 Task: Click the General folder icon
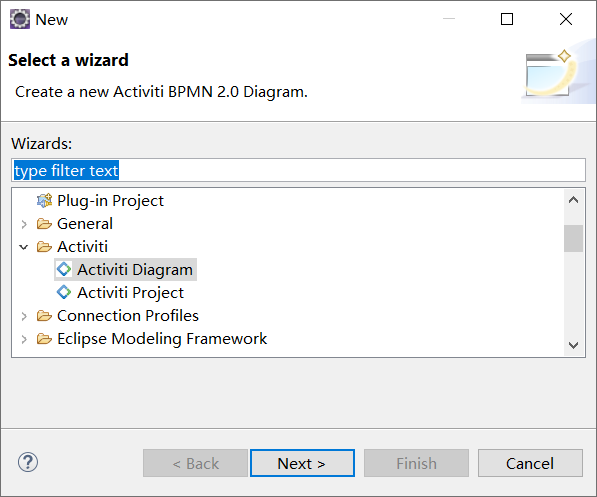44,224
